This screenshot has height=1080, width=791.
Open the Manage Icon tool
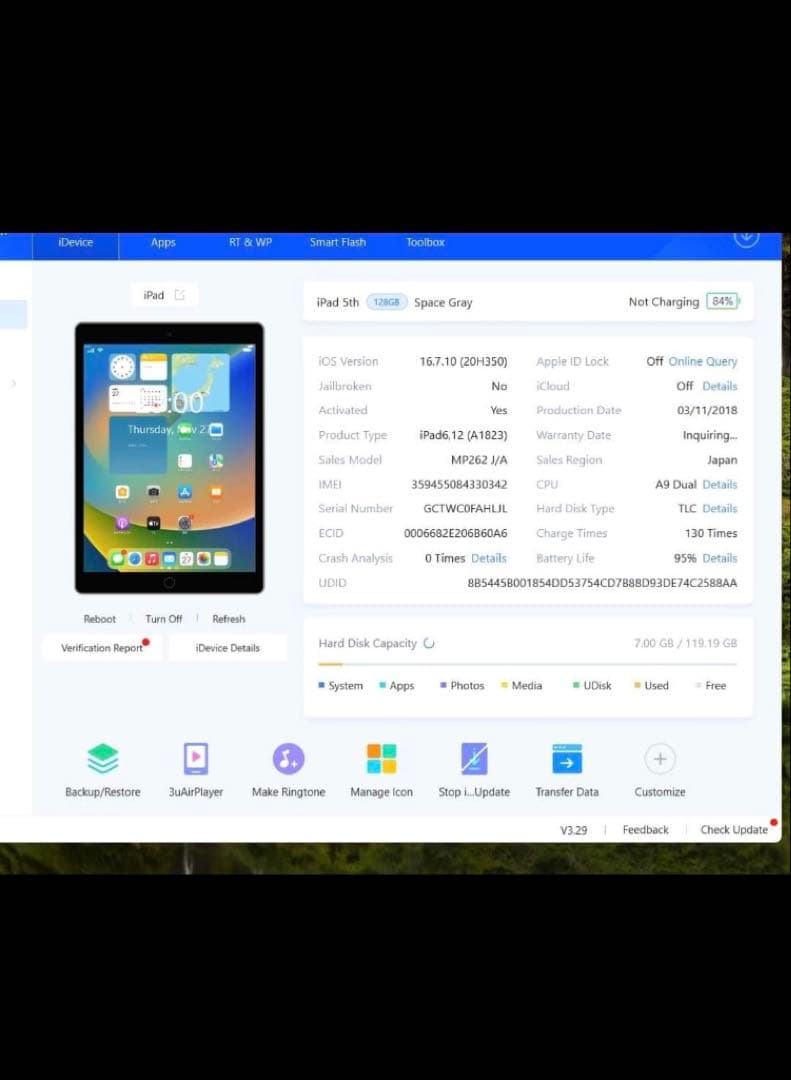click(381, 759)
